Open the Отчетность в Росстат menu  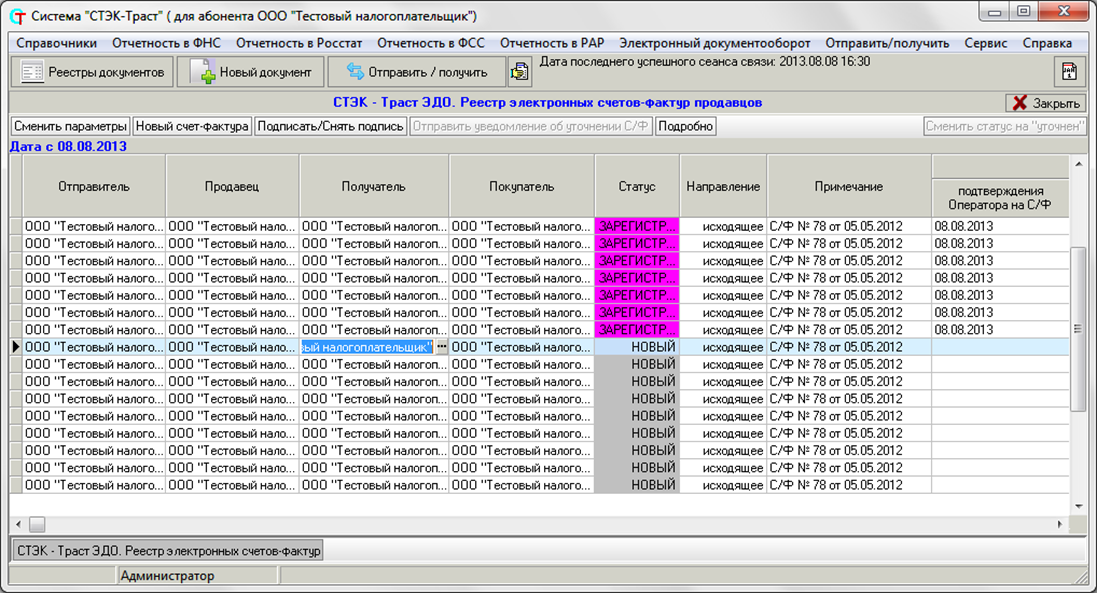point(299,43)
